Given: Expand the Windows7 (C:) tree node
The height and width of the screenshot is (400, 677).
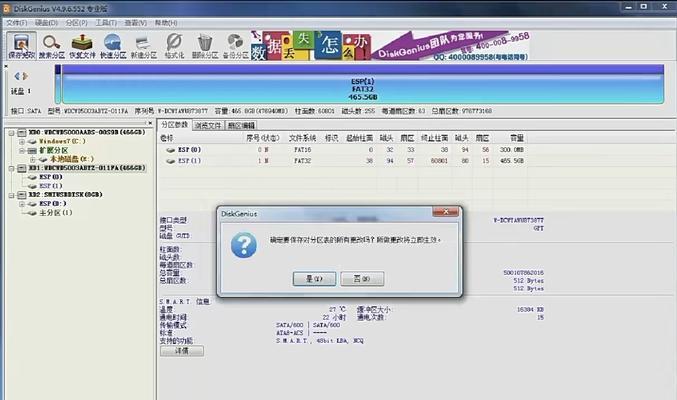Looking at the screenshot, I should [x=22, y=142].
